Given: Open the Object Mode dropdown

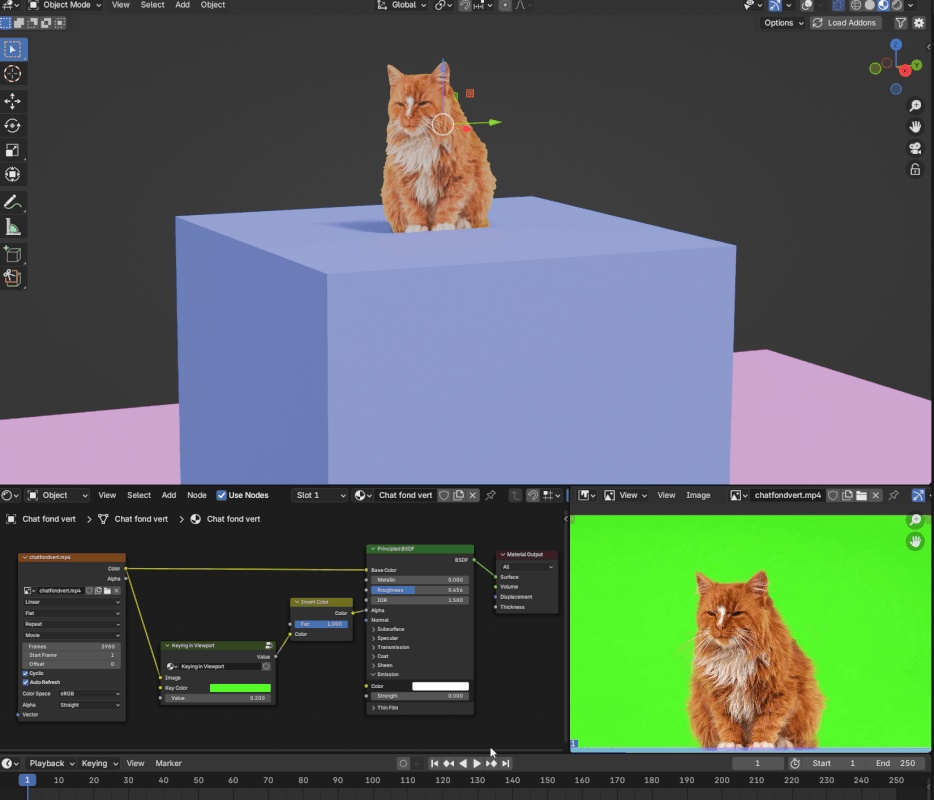Looking at the screenshot, I should tap(64, 5).
